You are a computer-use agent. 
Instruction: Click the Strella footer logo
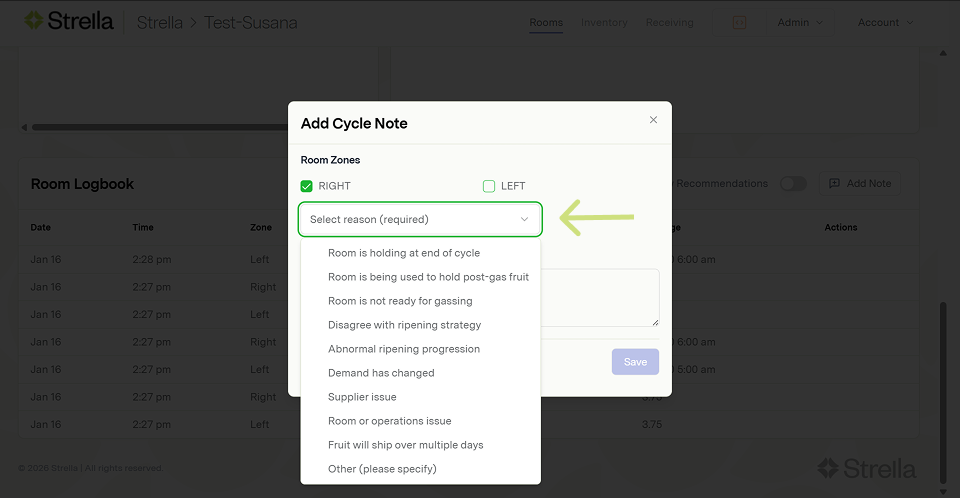pyautogui.click(x=866, y=468)
